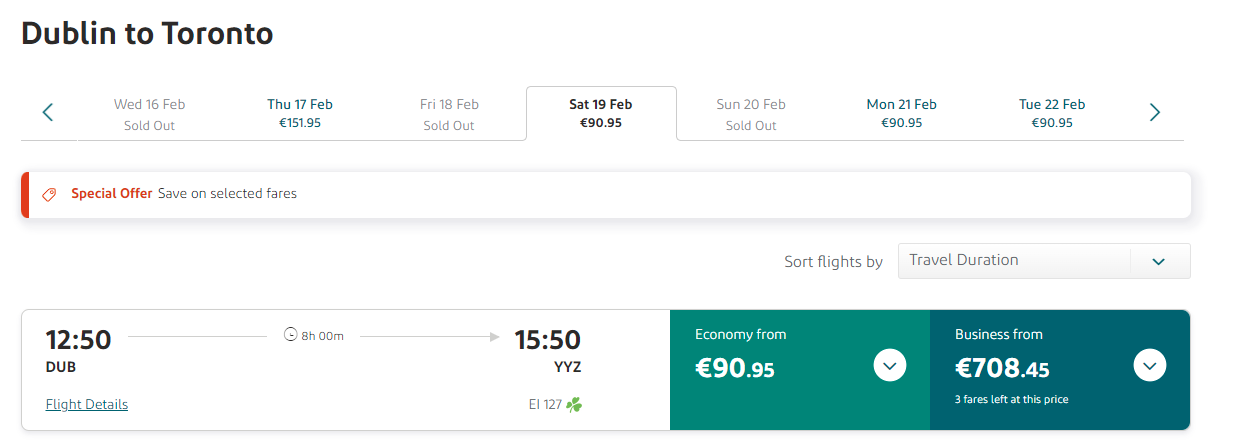The height and width of the screenshot is (446, 1233).
Task: Click the sold out Fri 18 Feb tab
Action: (450, 113)
